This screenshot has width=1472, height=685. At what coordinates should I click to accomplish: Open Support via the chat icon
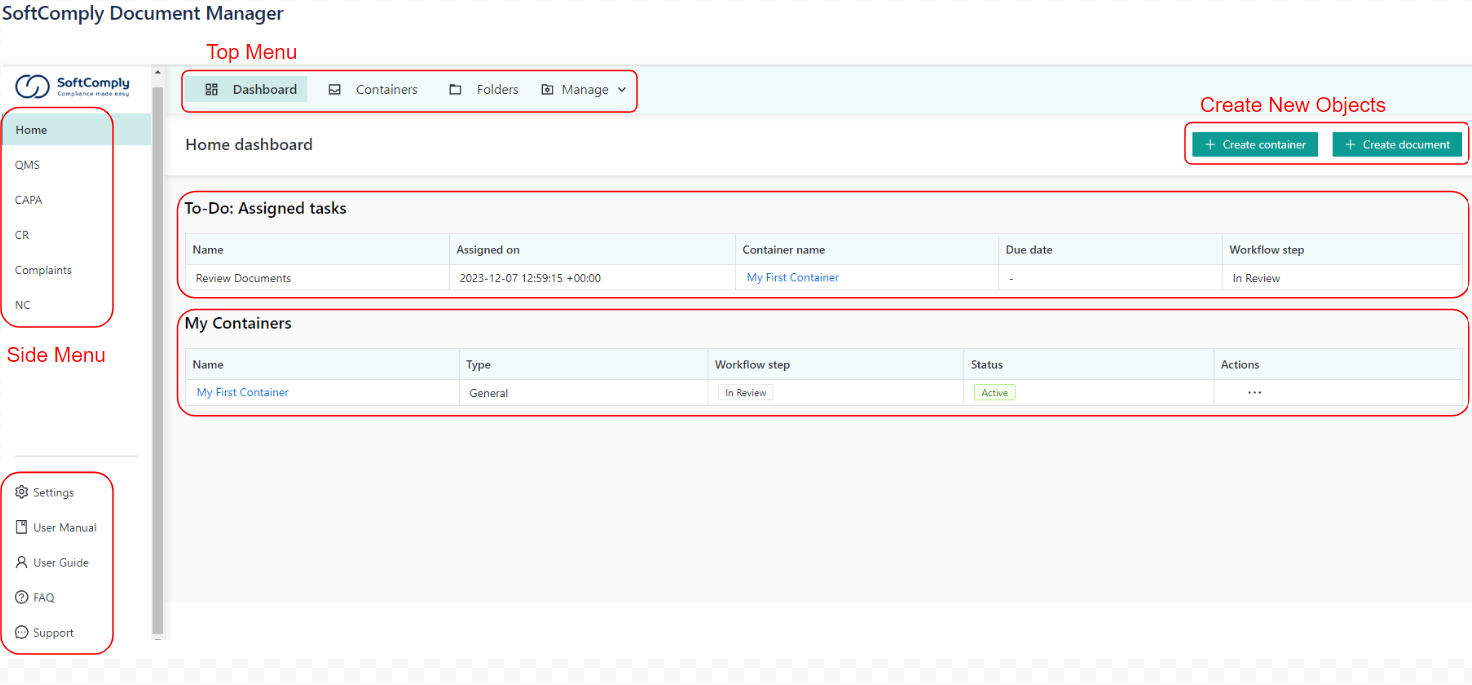21,632
